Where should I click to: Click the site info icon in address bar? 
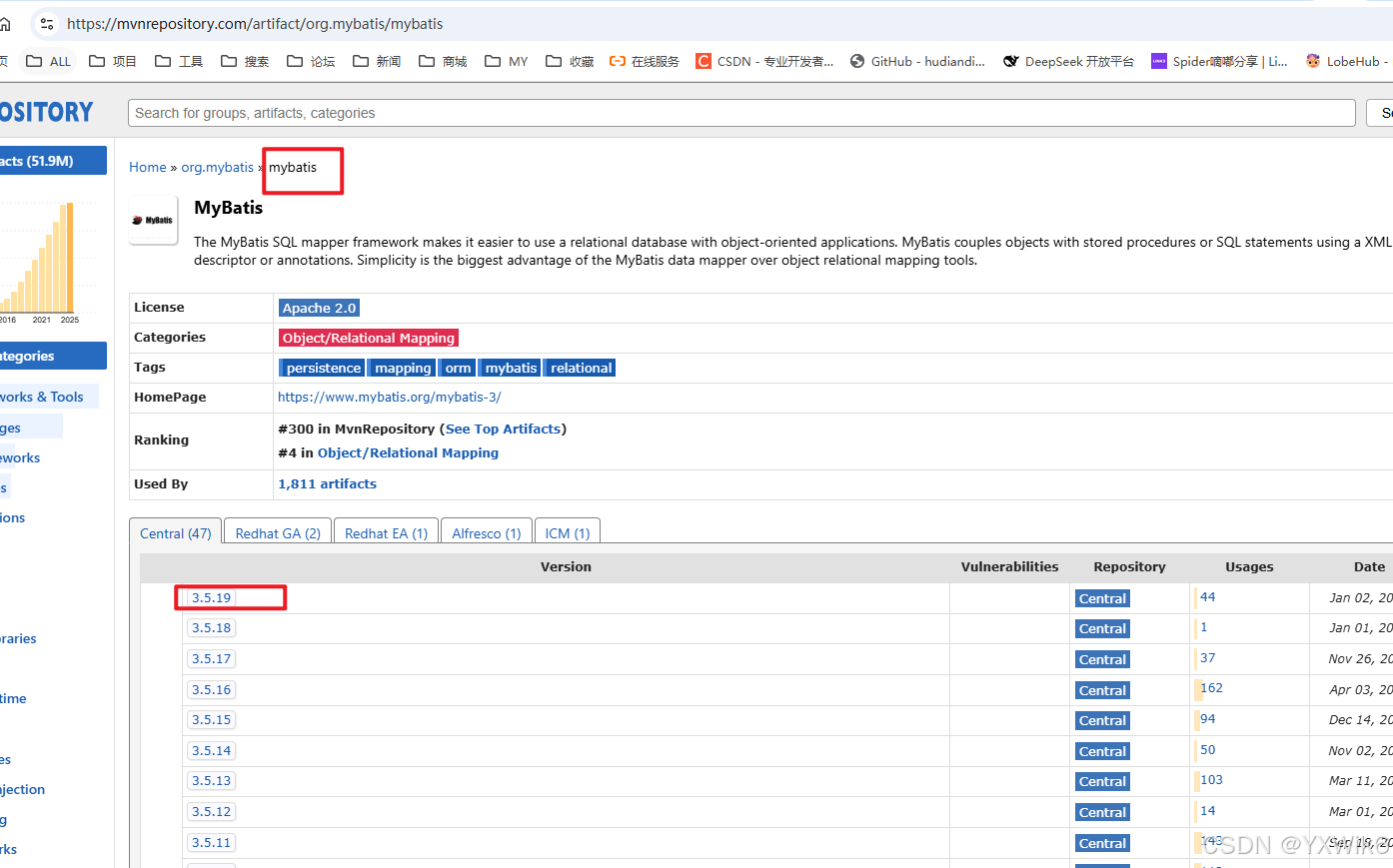(47, 23)
